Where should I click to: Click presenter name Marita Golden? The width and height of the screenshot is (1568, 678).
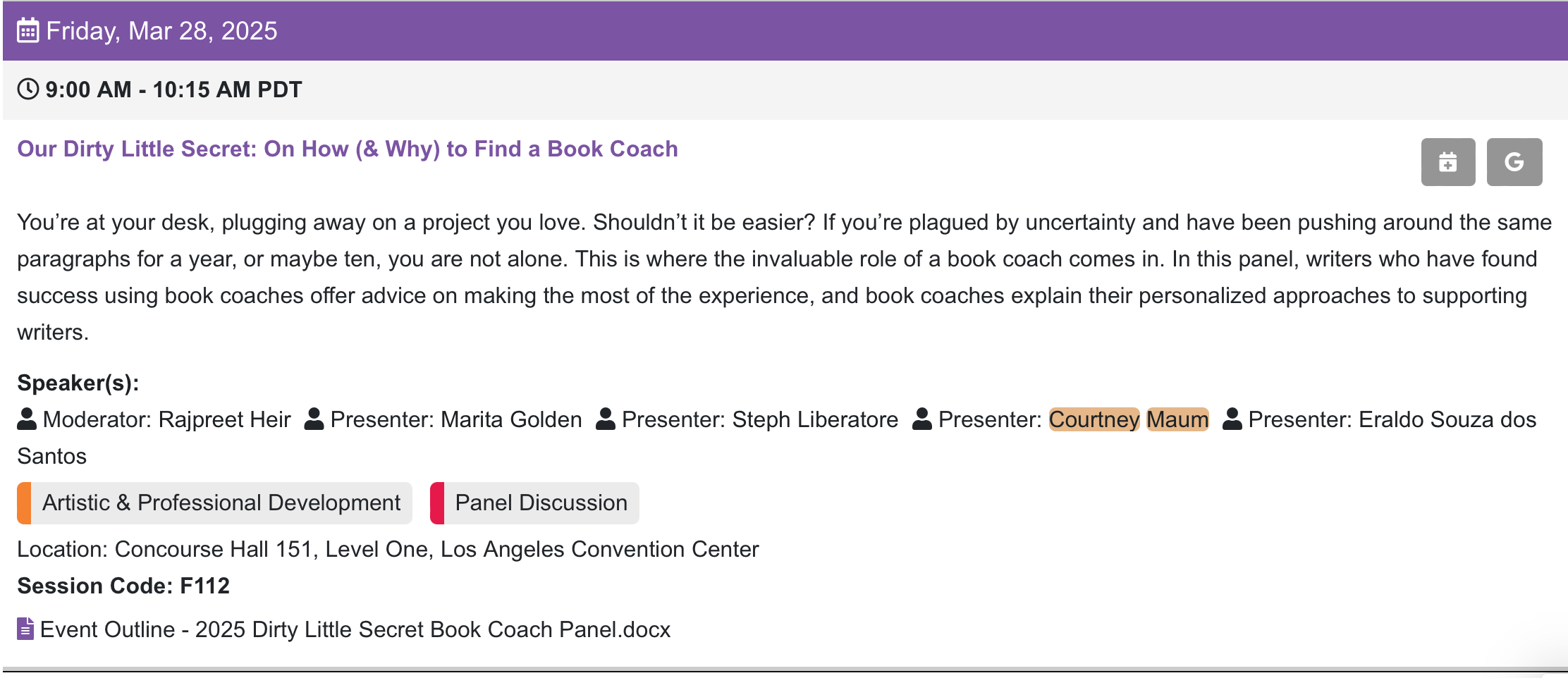(x=511, y=419)
